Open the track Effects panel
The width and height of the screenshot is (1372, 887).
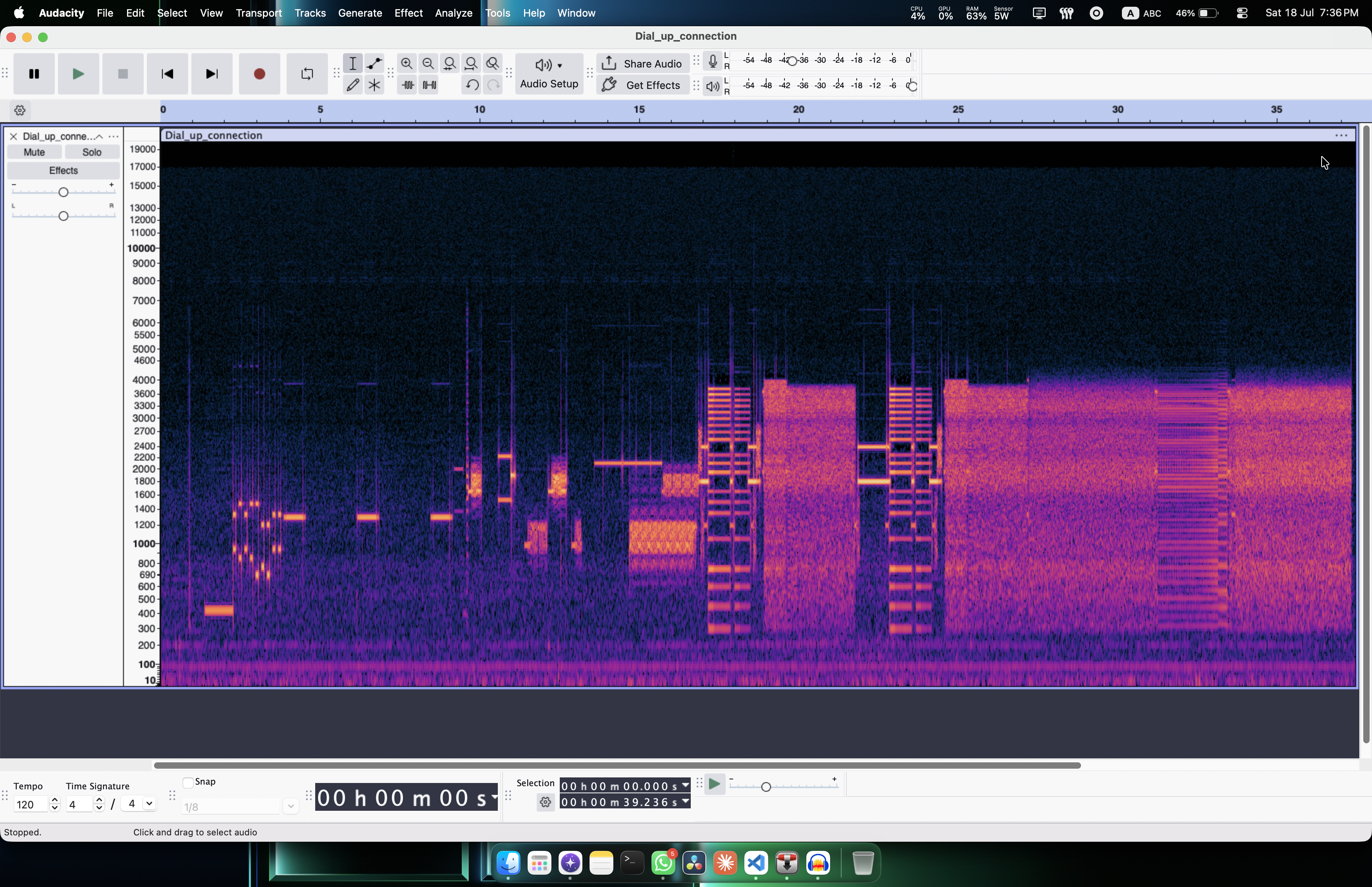click(64, 170)
